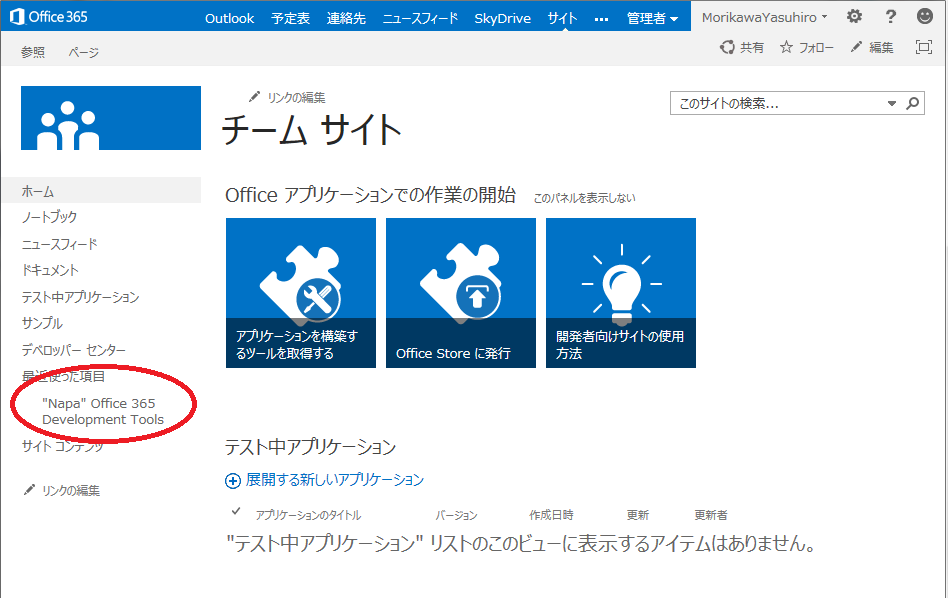The height and width of the screenshot is (598, 948).
Task: Open the app-building tools tile
Action: [301, 293]
